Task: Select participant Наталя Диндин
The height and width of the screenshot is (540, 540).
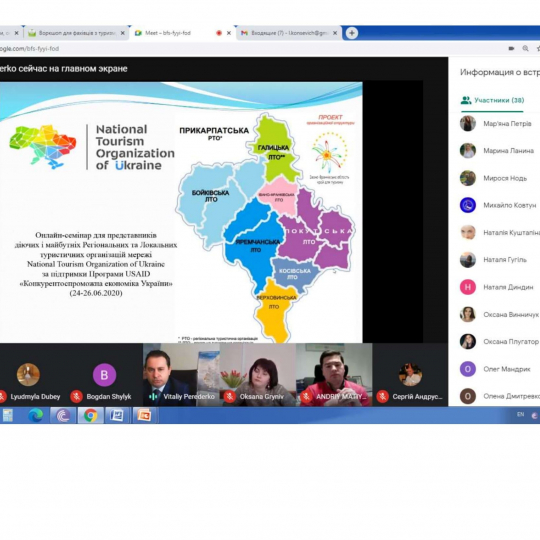Action: 500,287
